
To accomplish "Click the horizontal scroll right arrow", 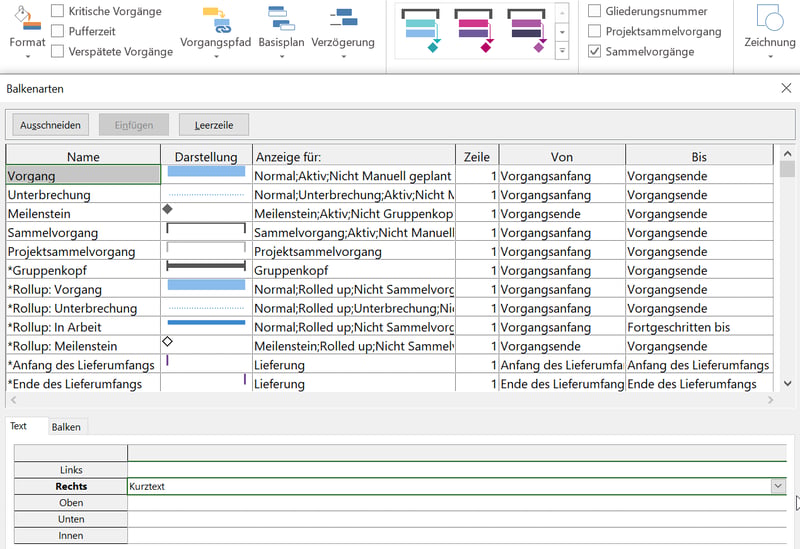I will click(770, 401).
